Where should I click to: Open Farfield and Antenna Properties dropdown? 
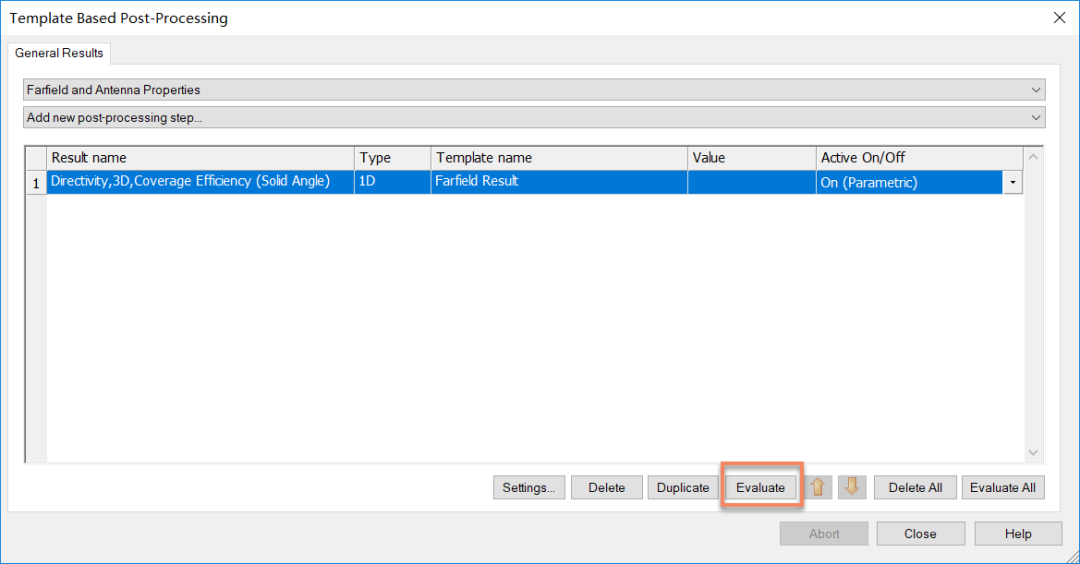pyautogui.click(x=534, y=90)
